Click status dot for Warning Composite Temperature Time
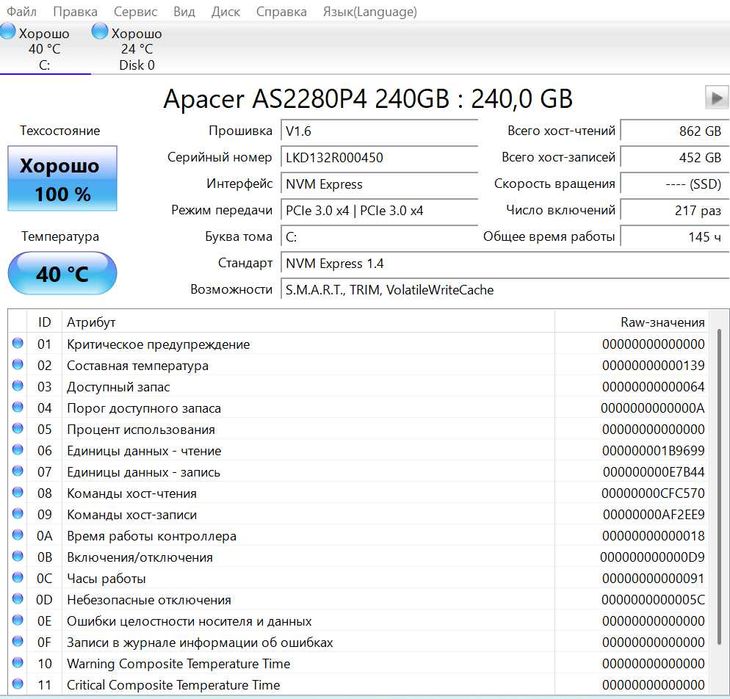Viewport: 730px width, 699px height. click(18, 663)
